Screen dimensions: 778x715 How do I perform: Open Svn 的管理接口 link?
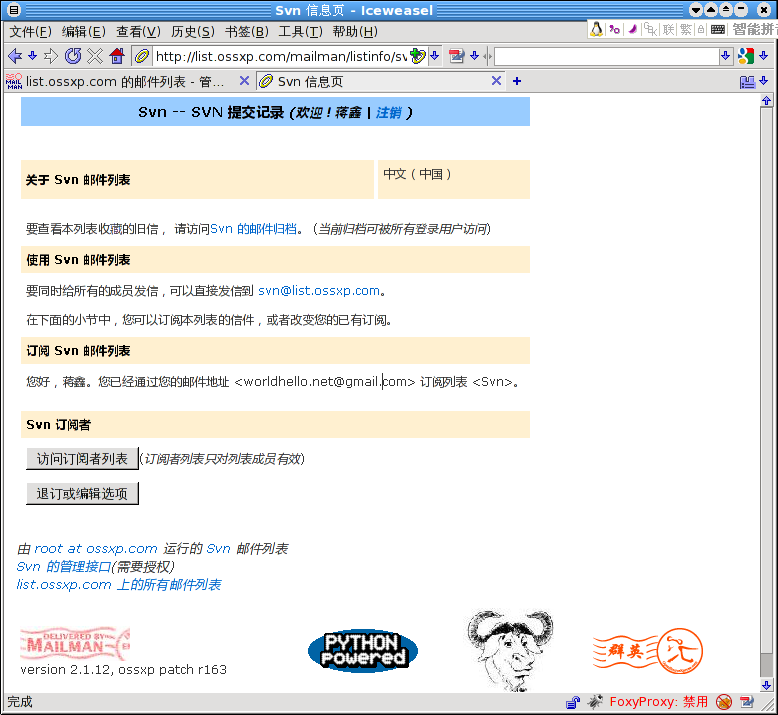coord(64,567)
